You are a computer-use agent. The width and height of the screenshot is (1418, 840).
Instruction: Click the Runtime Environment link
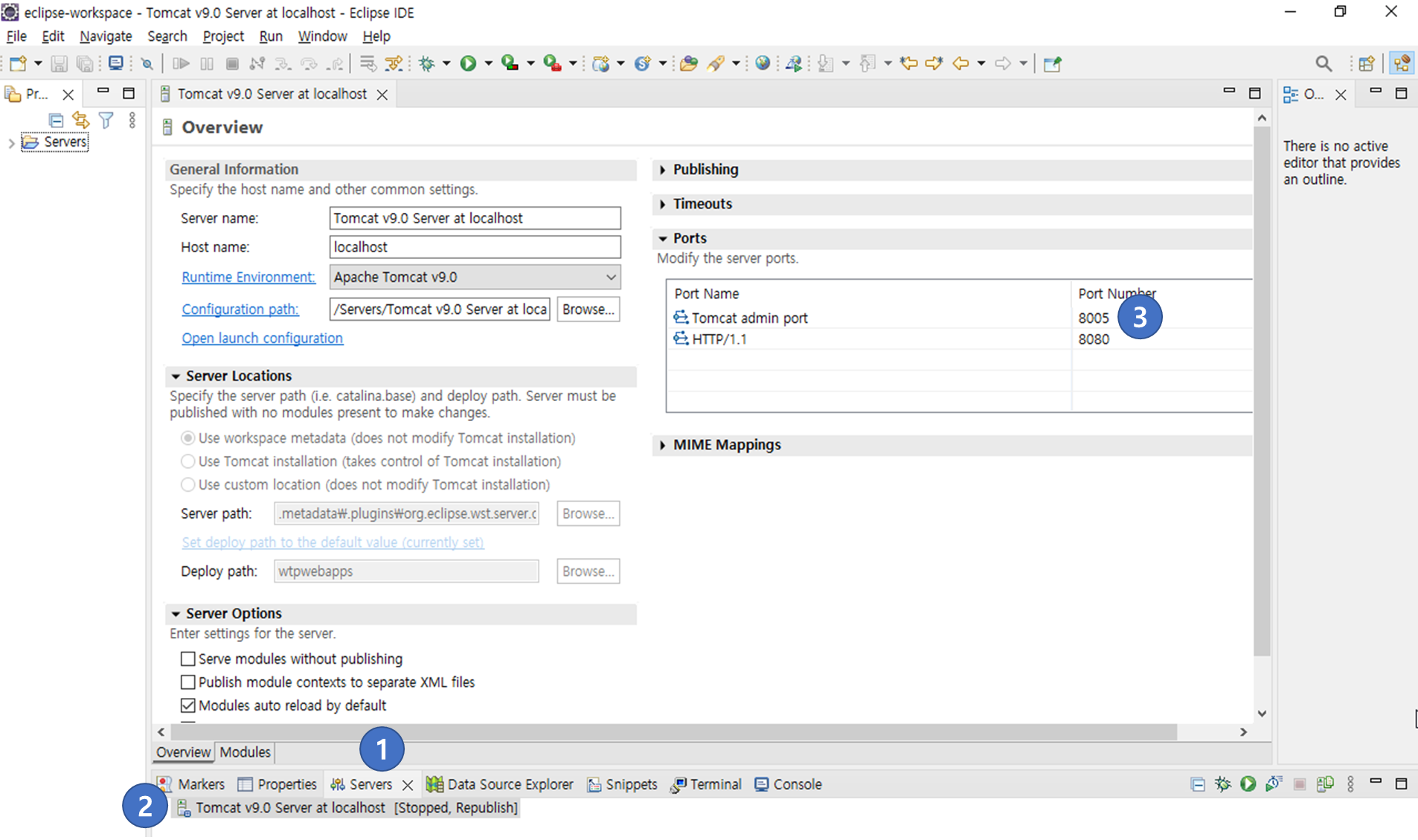click(x=248, y=277)
